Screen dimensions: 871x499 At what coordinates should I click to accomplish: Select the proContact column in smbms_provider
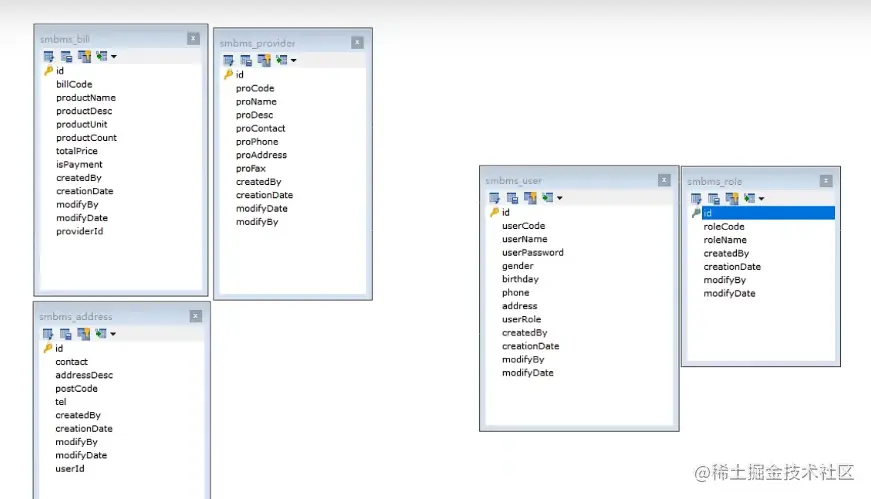coord(261,128)
